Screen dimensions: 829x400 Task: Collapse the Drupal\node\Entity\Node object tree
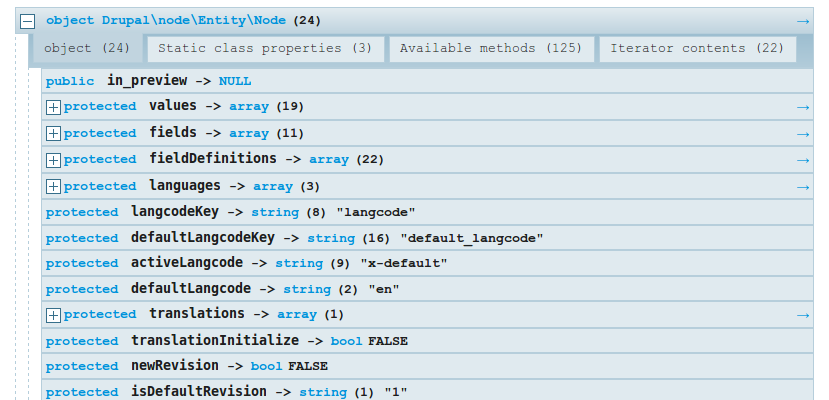point(27,22)
